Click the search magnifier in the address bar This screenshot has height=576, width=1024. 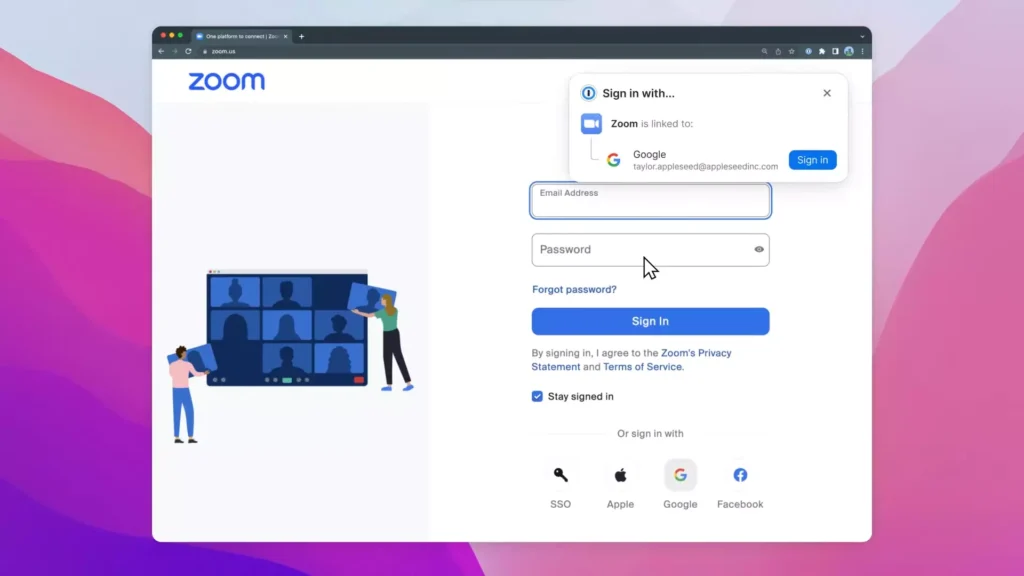[x=764, y=51]
